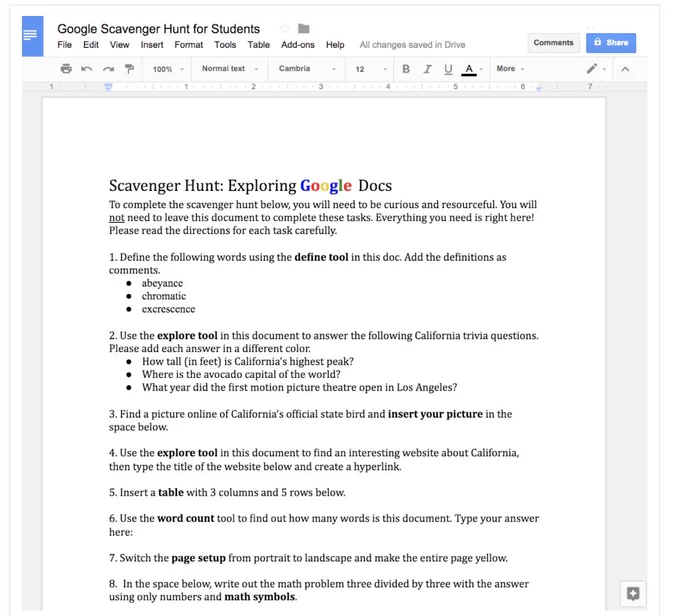Open the Help menu
The width and height of the screenshot is (680, 616).
(x=335, y=45)
